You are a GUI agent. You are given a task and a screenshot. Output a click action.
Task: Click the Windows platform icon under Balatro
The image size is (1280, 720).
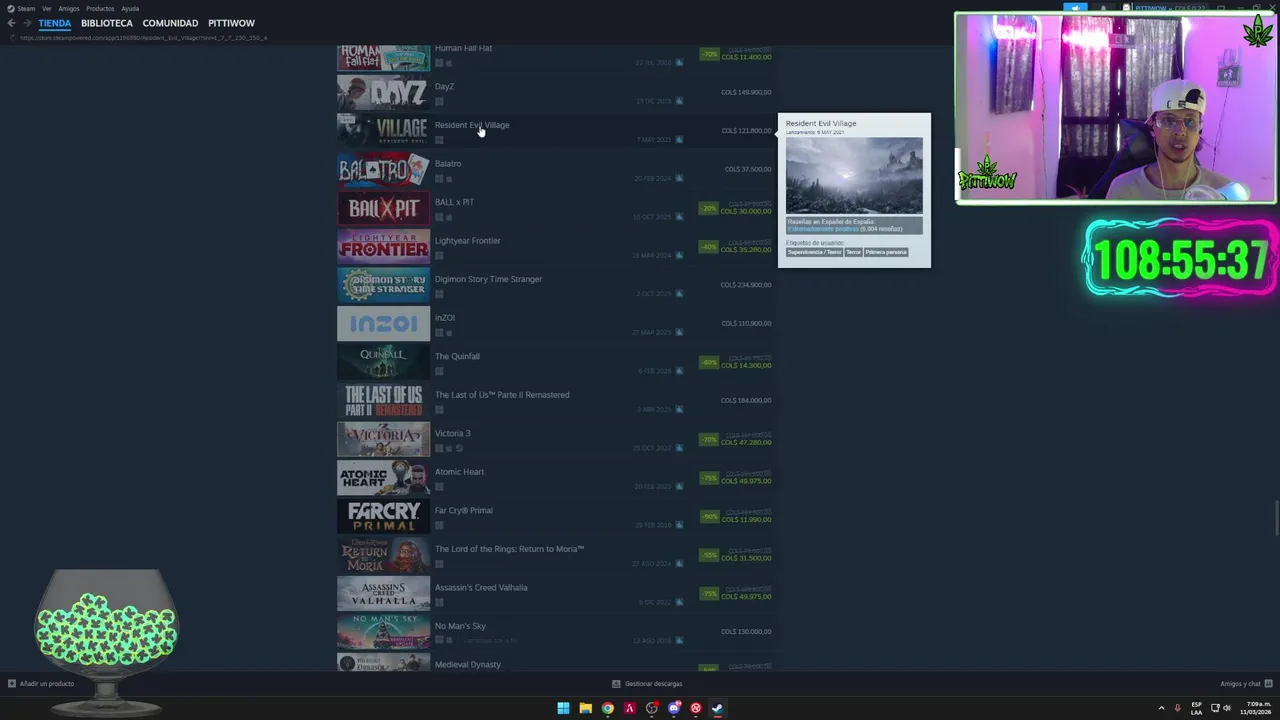439,178
